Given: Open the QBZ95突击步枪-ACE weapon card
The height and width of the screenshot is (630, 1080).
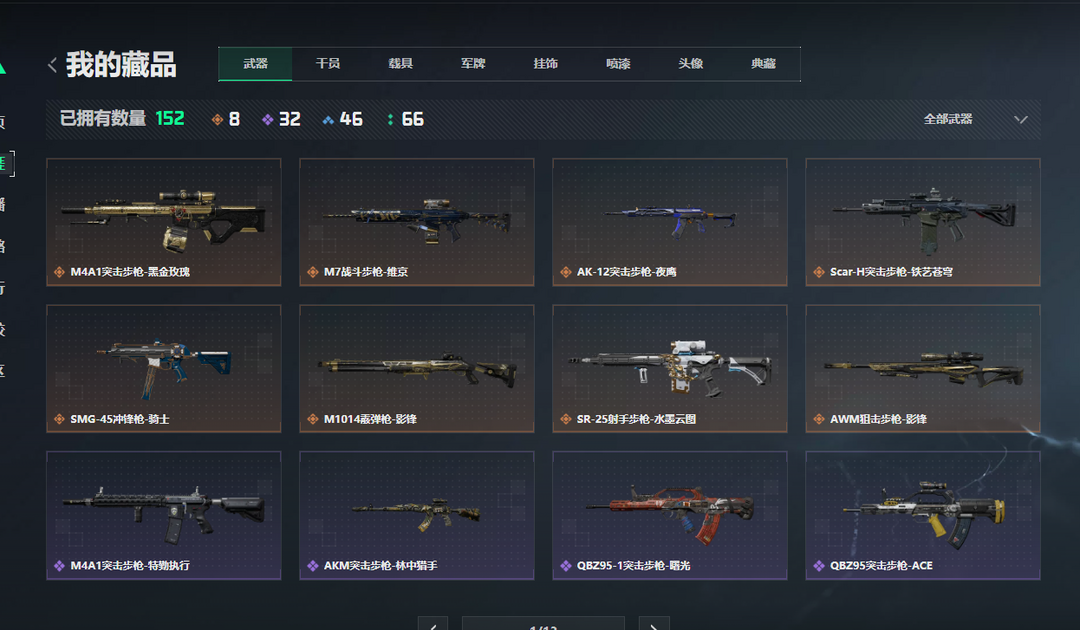Looking at the screenshot, I should (923, 515).
